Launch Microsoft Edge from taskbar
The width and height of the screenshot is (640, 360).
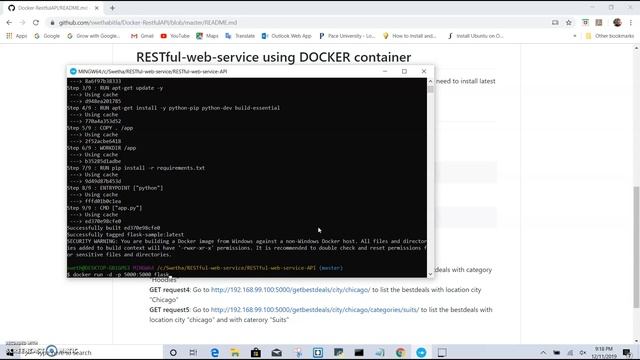click(215, 353)
